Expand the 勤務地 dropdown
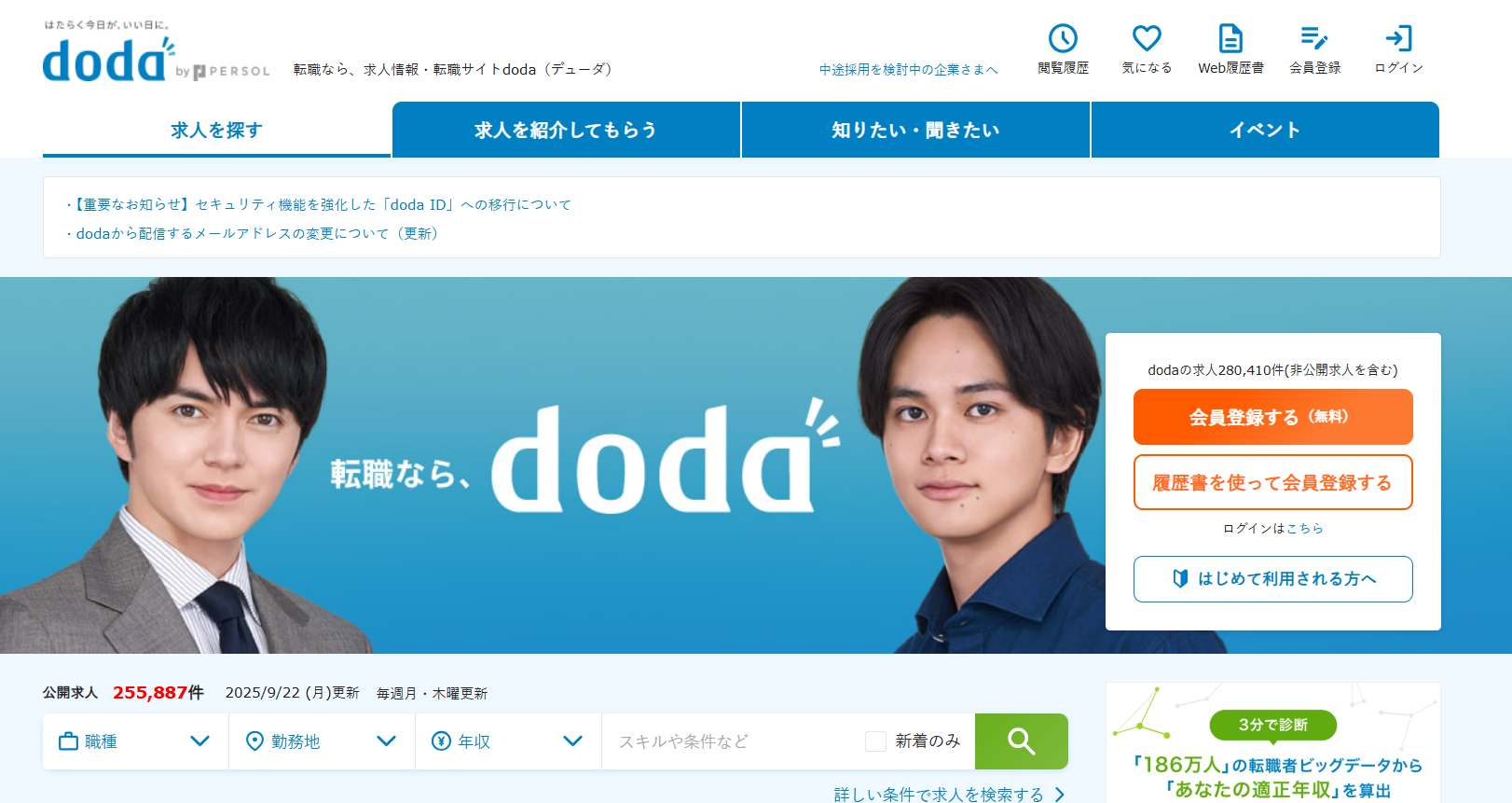 pos(323,741)
